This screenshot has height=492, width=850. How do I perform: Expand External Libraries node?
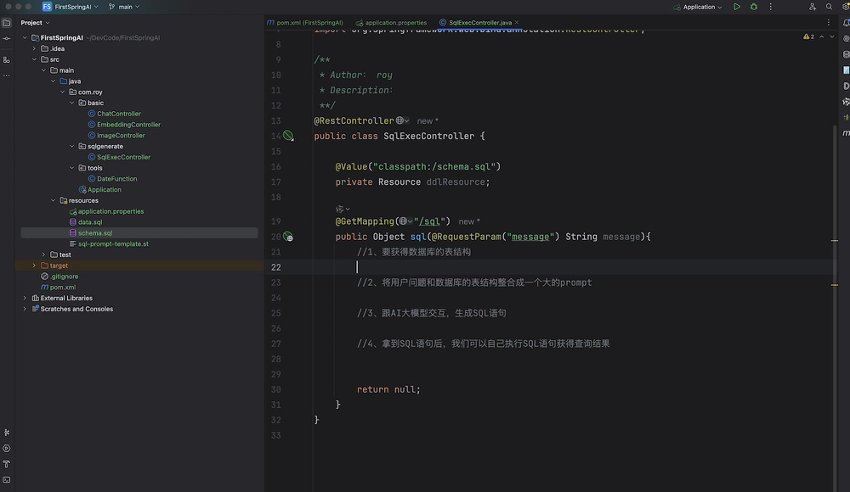point(24,297)
